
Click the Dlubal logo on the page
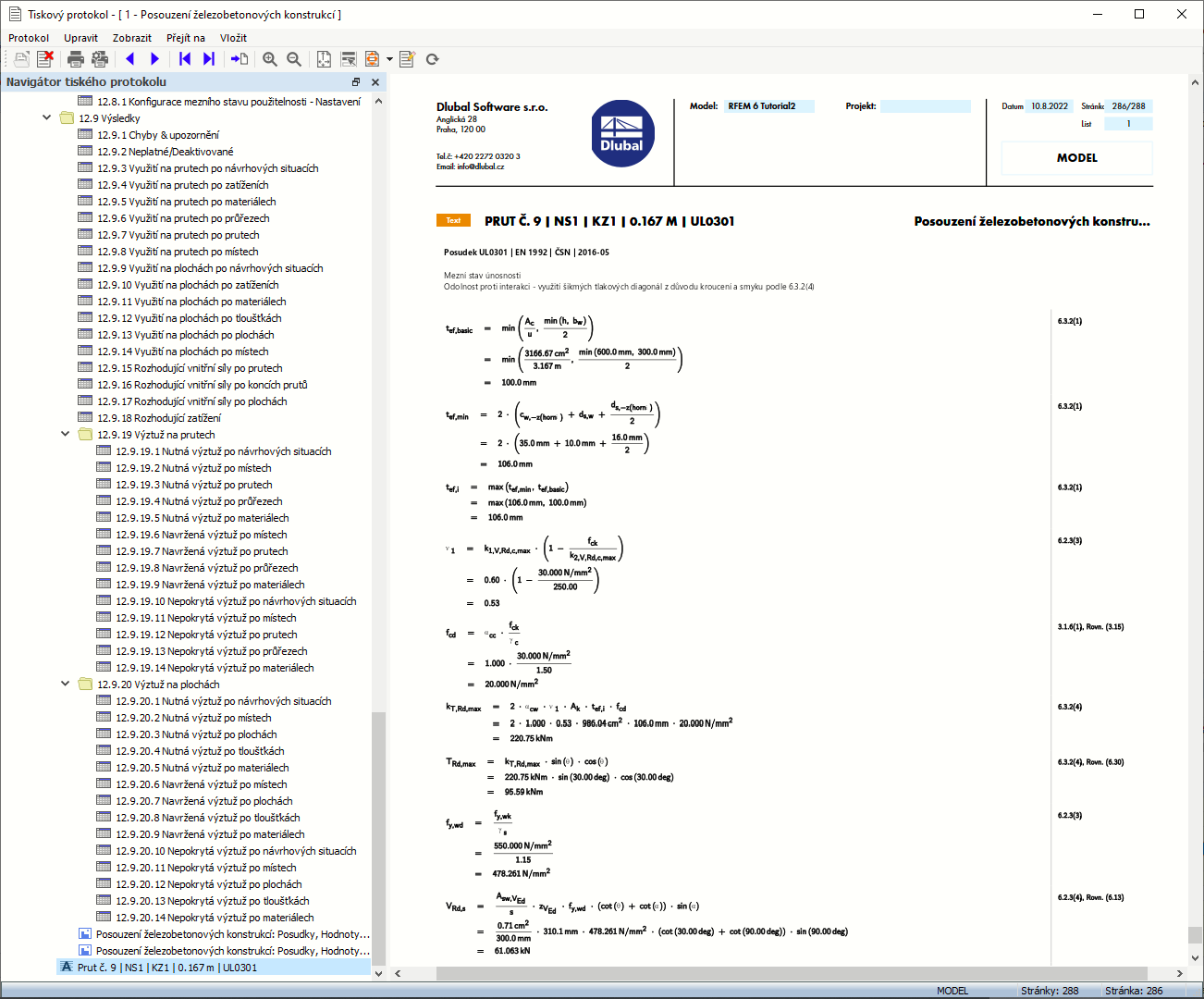click(622, 134)
